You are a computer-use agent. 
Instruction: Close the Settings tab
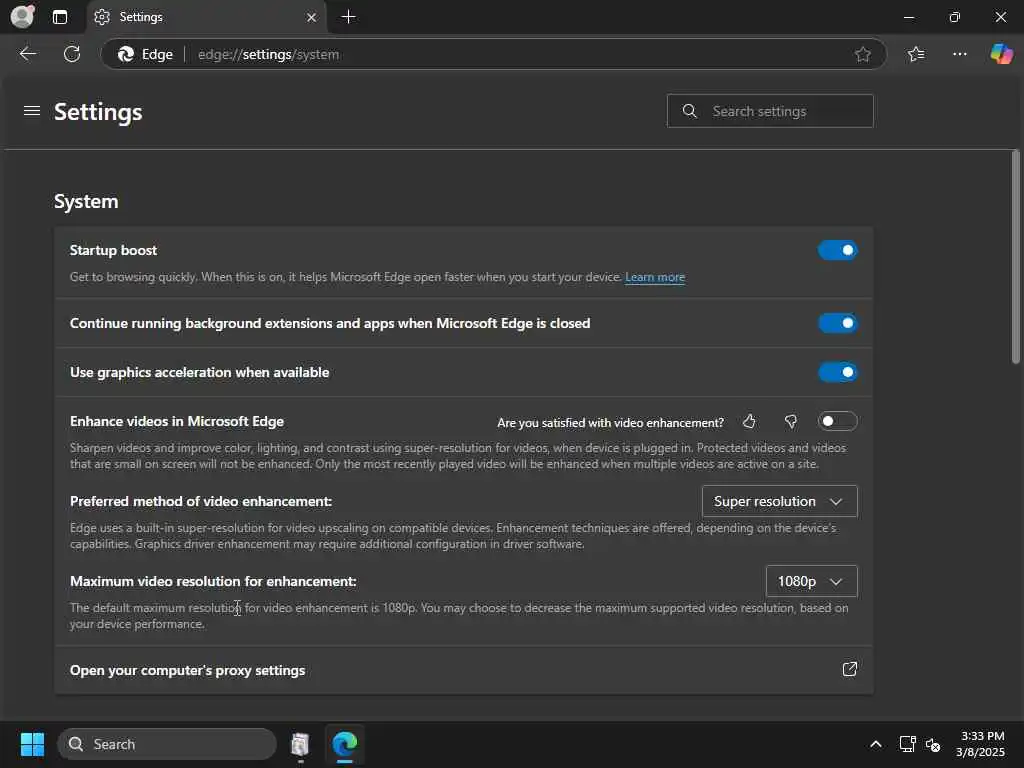[x=312, y=17]
